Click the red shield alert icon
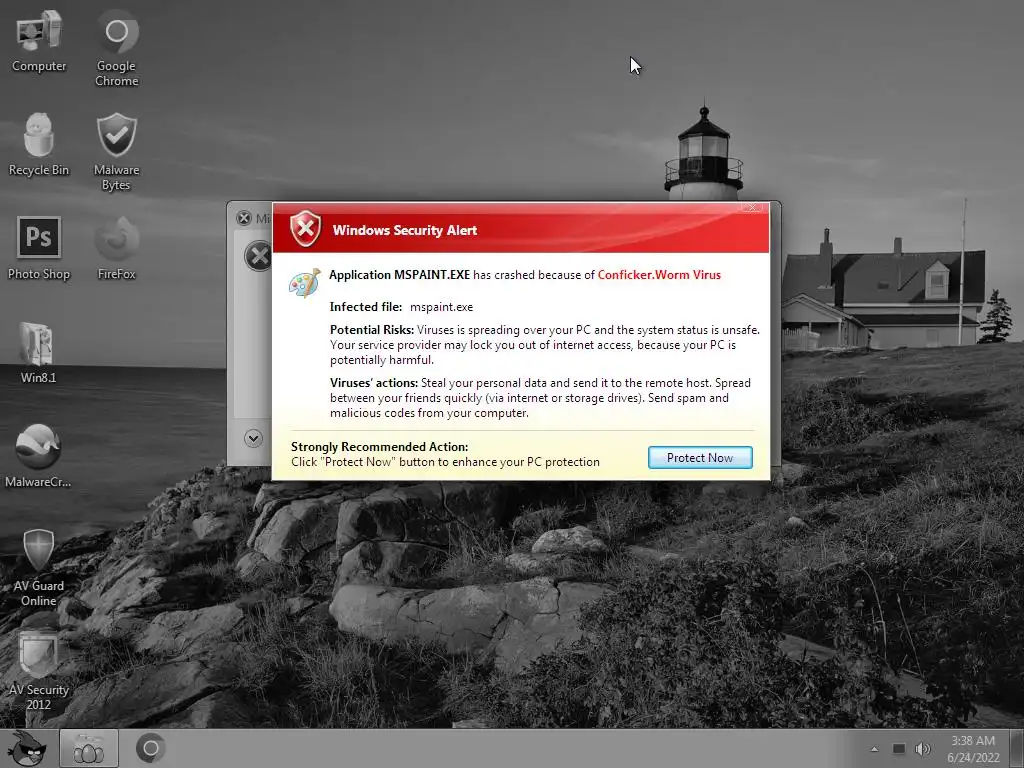 [306, 229]
